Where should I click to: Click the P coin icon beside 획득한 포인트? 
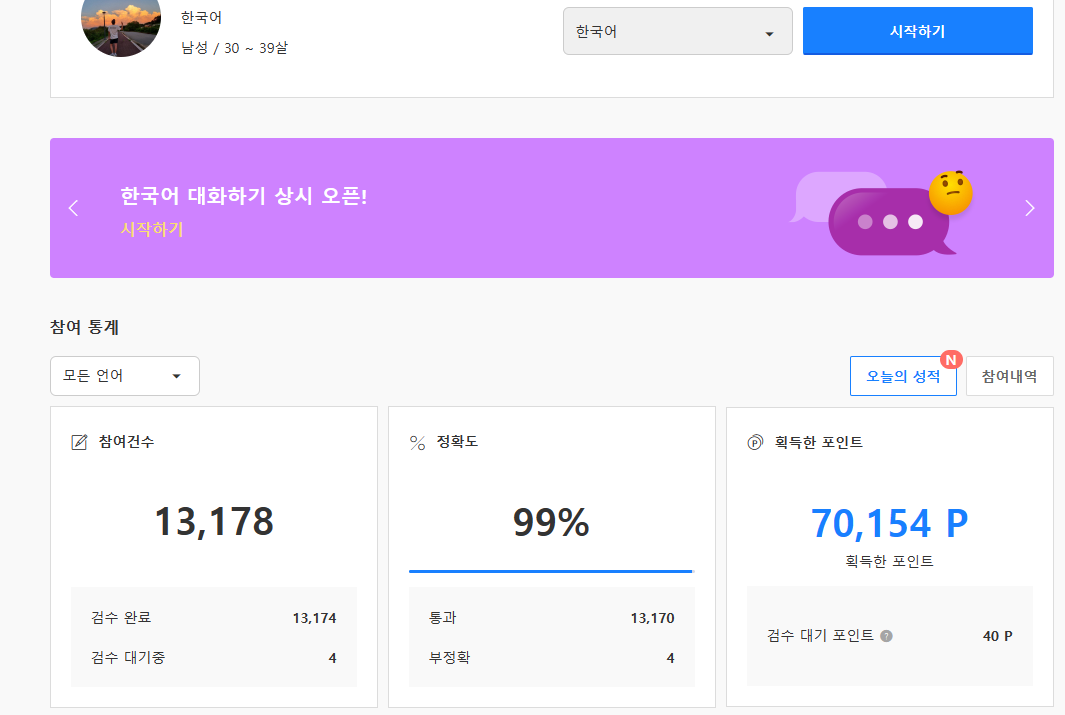[x=755, y=443]
